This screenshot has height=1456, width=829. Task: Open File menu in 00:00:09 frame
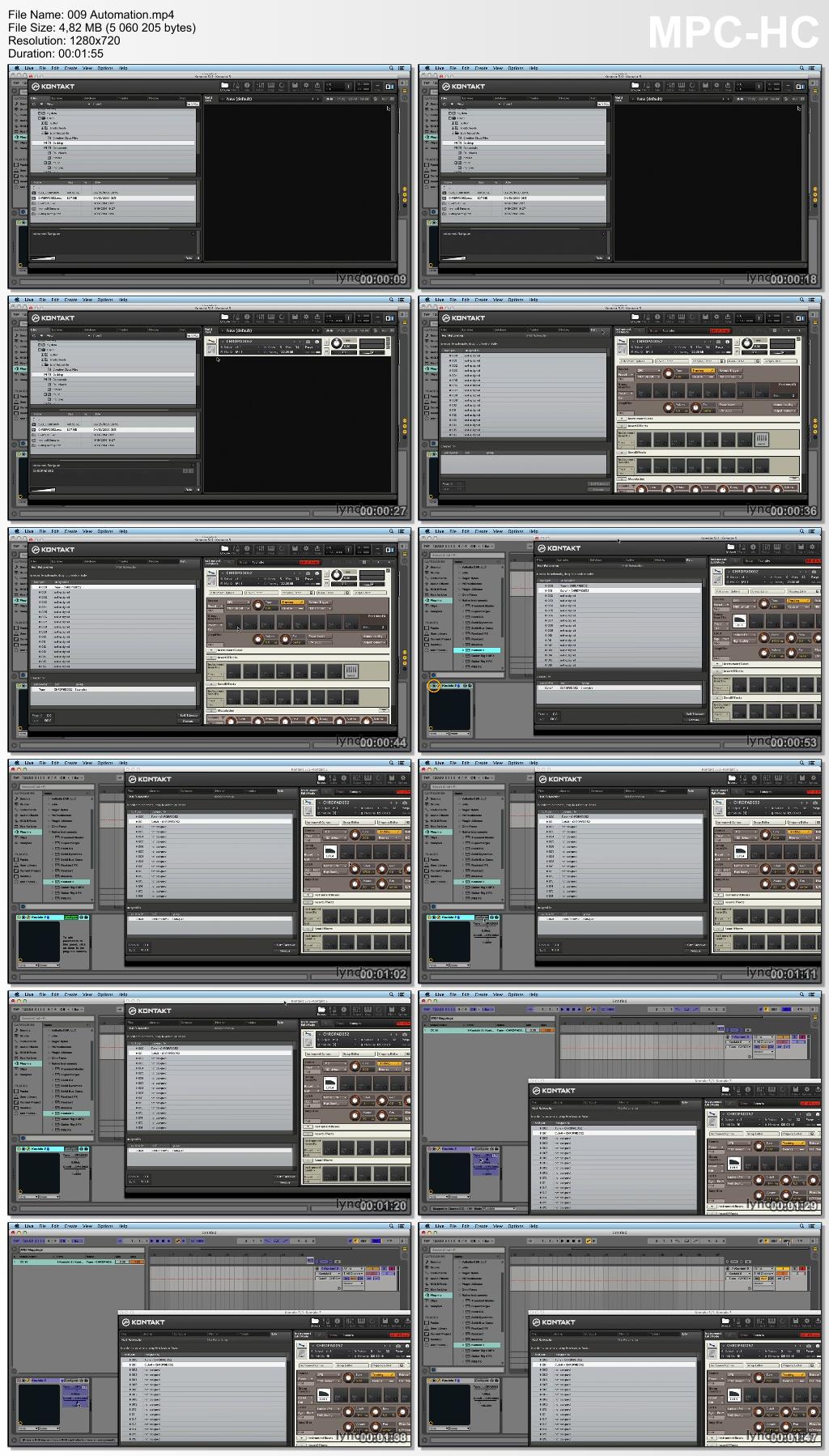click(x=43, y=68)
